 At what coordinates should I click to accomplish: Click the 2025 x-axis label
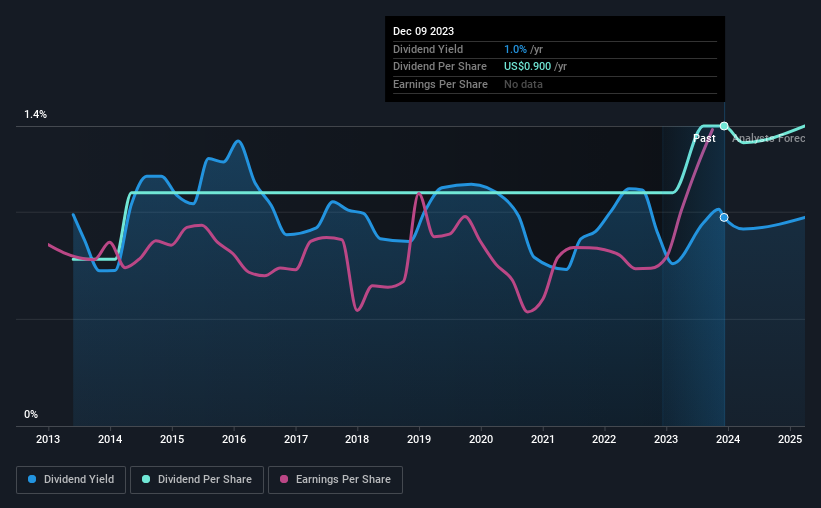click(x=790, y=439)
